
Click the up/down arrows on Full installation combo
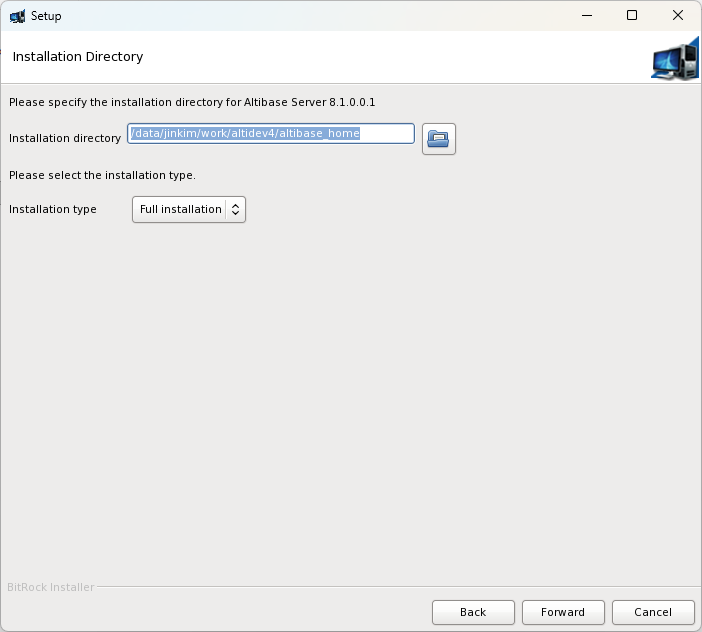click(235, 209)
